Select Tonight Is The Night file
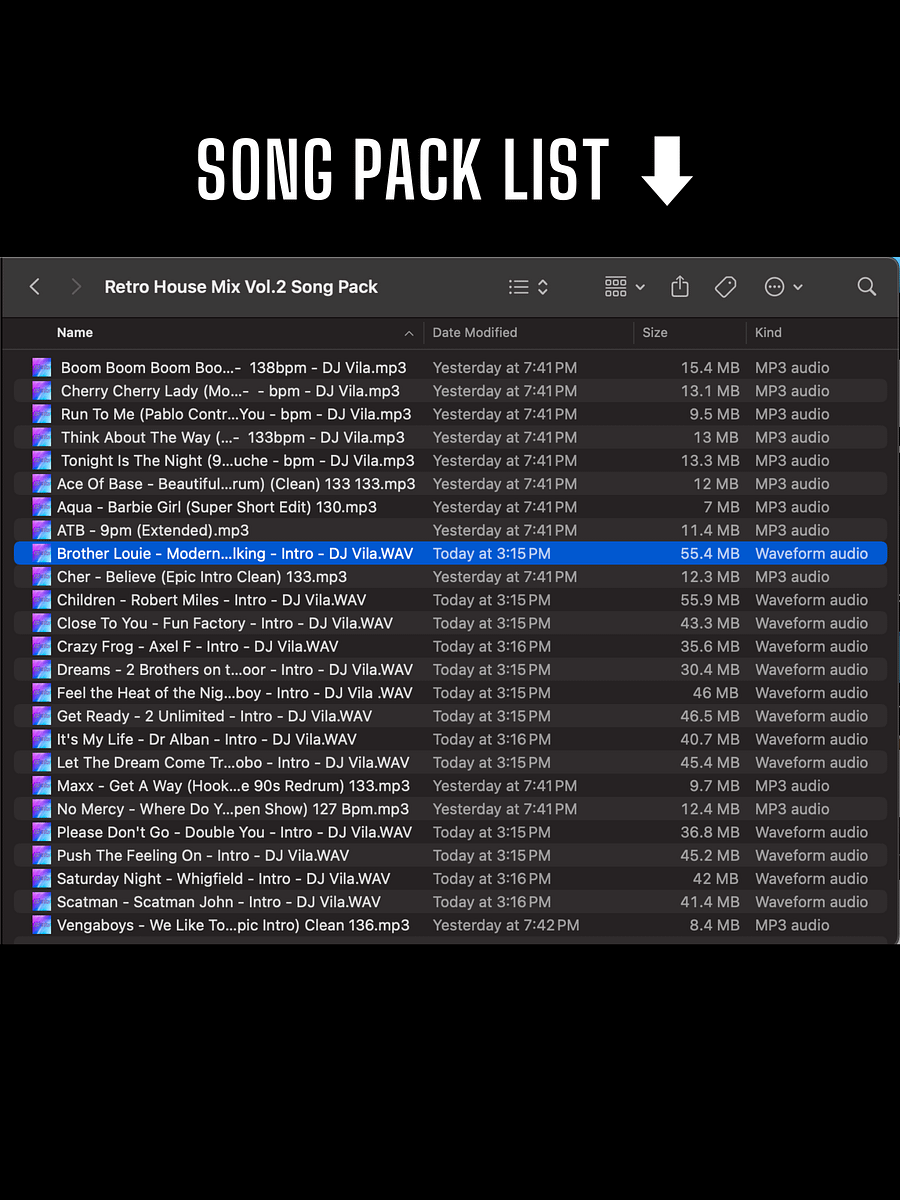The image size is (900, 1200). point(450,461)
